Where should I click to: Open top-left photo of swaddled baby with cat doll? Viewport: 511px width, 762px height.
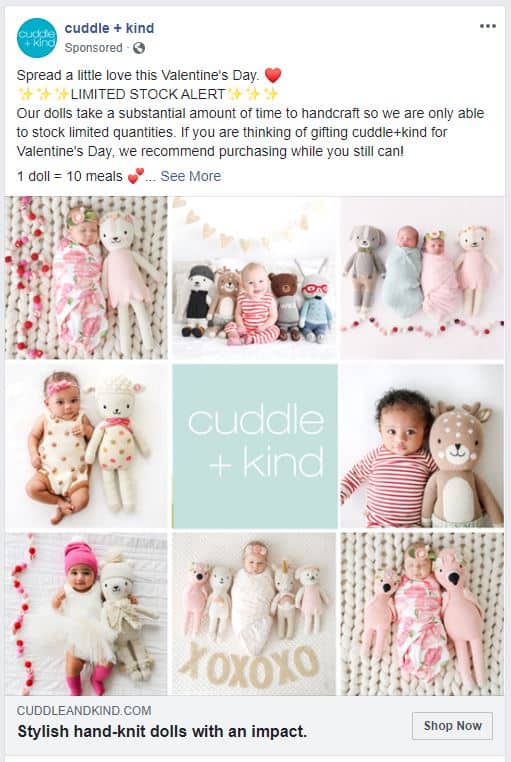click(86, 278)
